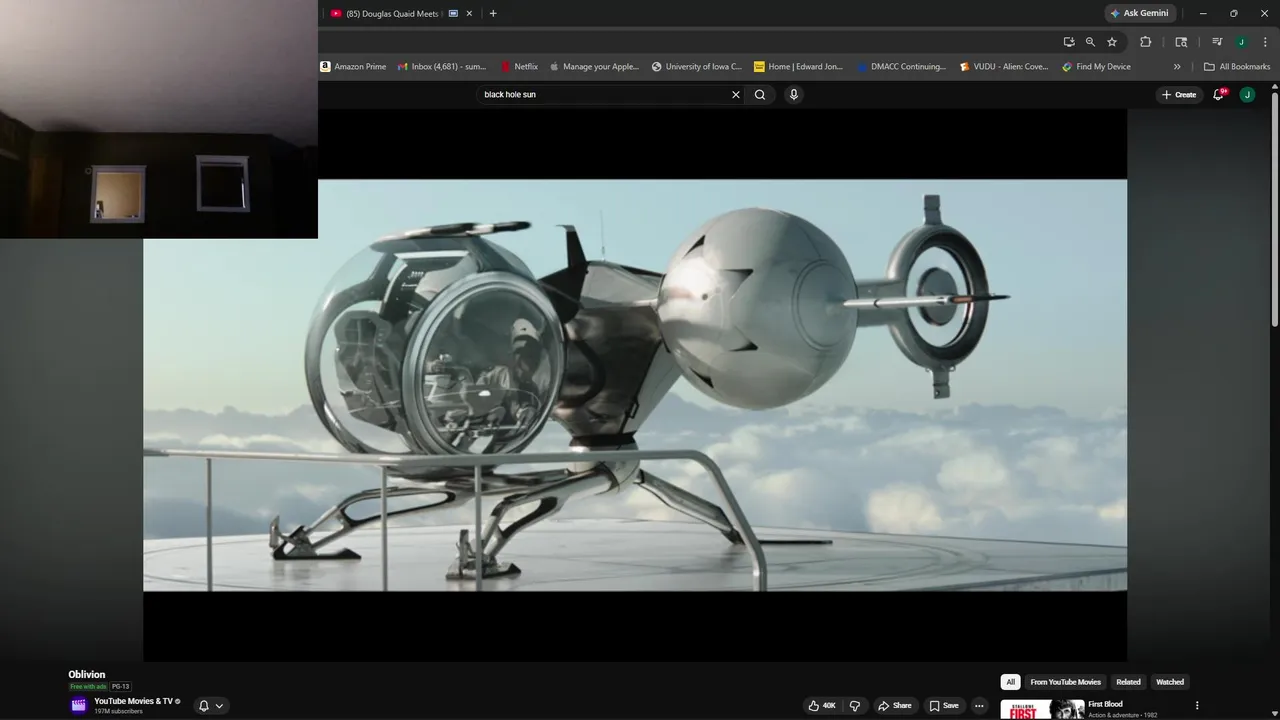Open YouTube notifications bell
Image resolution: width=1280 pixels, height=720 pixels.
coord(1218,95)
